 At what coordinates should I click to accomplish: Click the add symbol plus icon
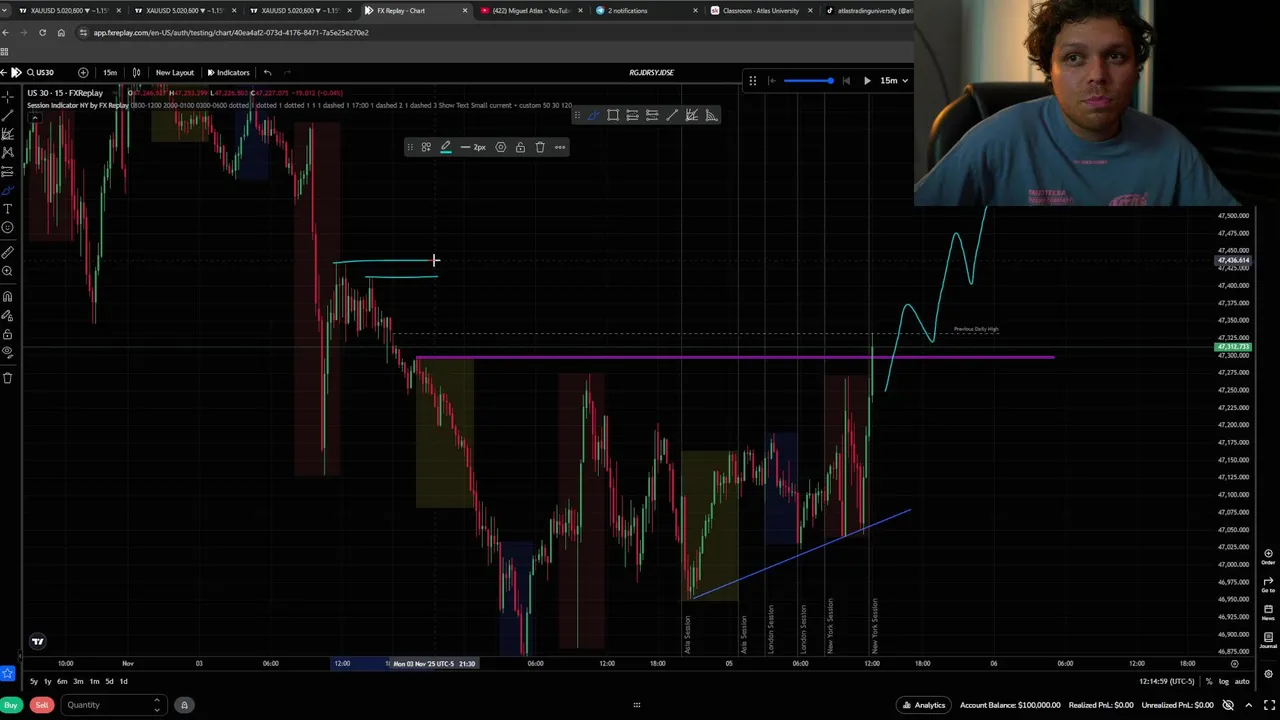83,72
